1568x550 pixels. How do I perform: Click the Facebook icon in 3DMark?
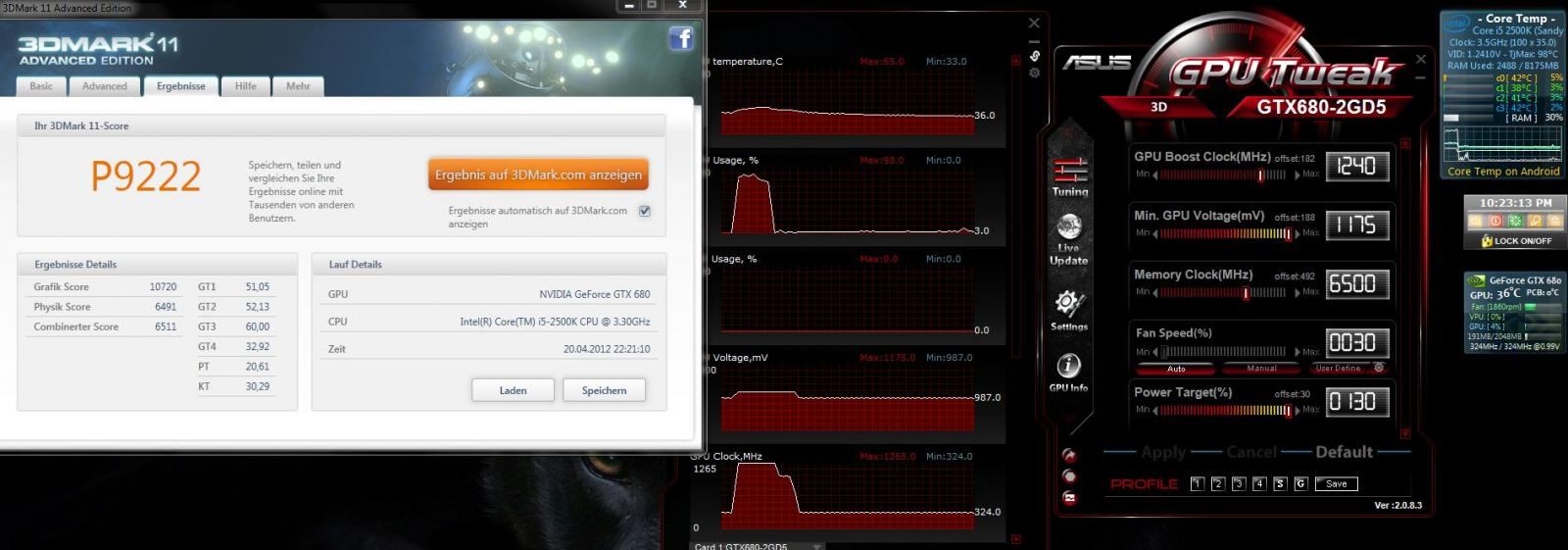tap(681, 38)
